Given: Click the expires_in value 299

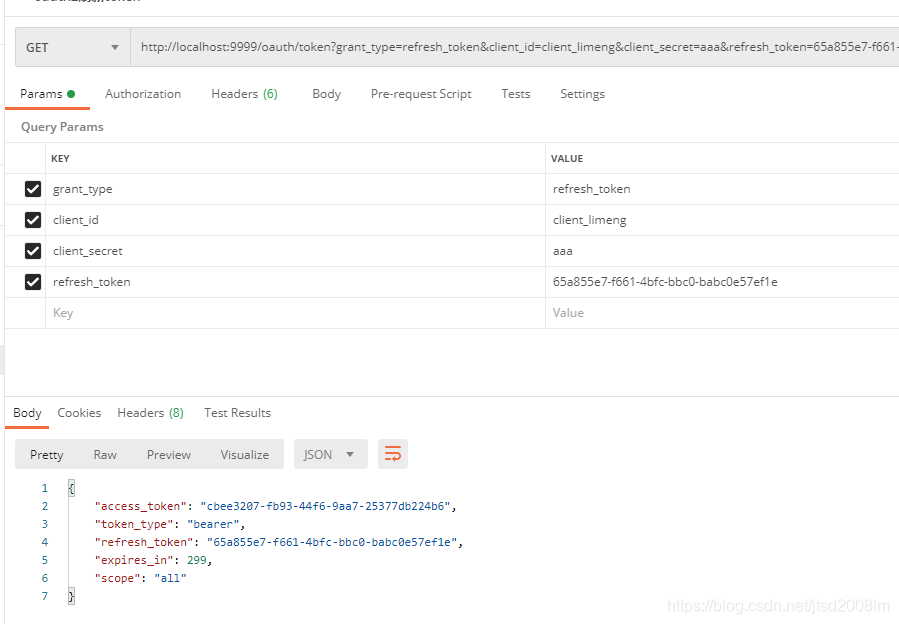Looking at the screenshot, I should pyautogui.click(x=197, y=560).
